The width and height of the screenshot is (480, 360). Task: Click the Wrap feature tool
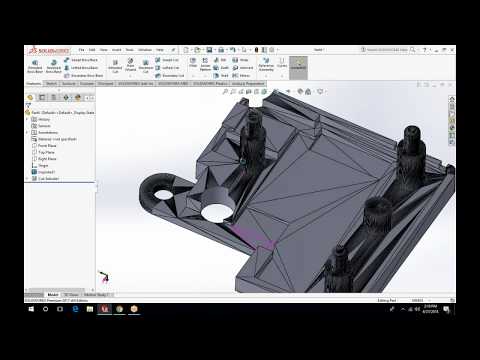[241, 60]
